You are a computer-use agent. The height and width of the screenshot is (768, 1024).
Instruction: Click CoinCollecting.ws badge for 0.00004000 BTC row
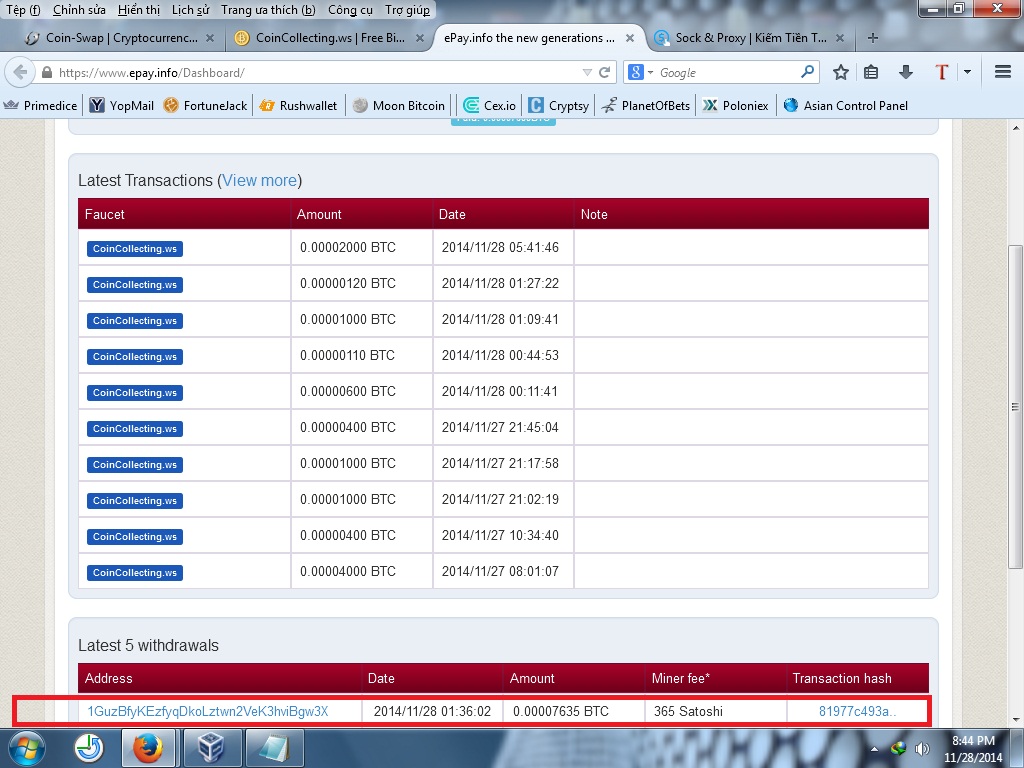click(x=135, y=573)
